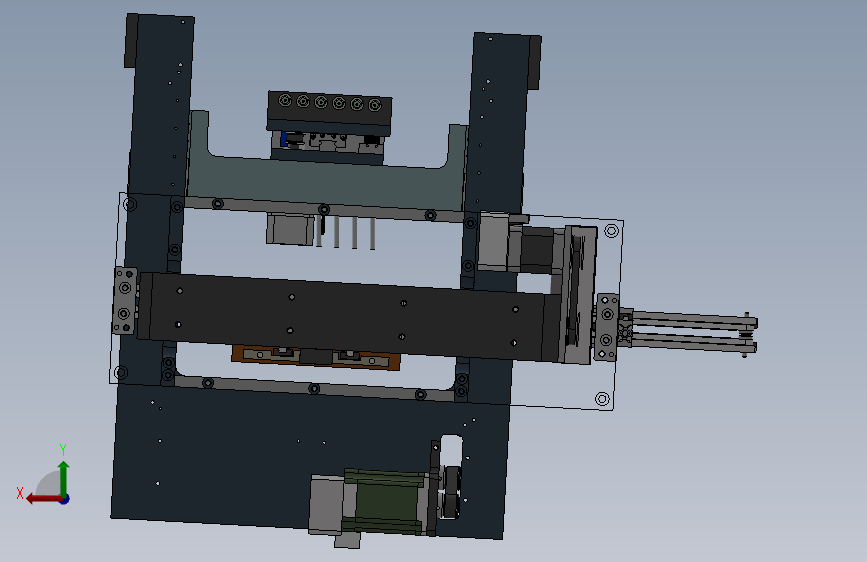
Task: Select the protruding guide rods on the right
Action: [x=693, y=331]
